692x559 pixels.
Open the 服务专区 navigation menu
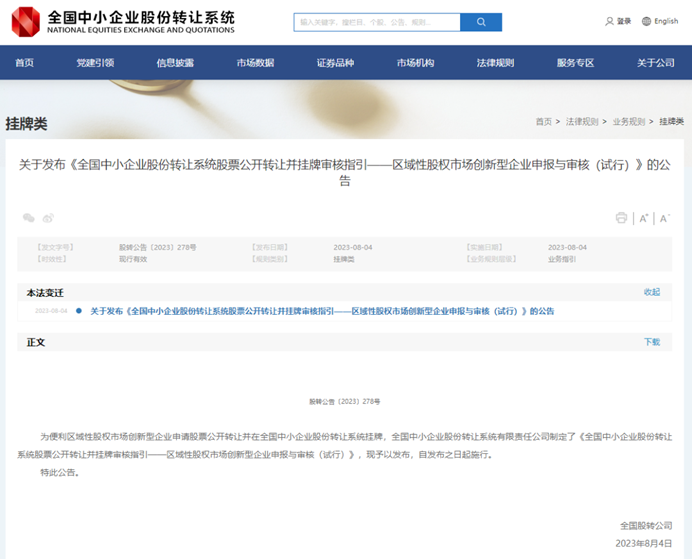(x=575, y=63)
